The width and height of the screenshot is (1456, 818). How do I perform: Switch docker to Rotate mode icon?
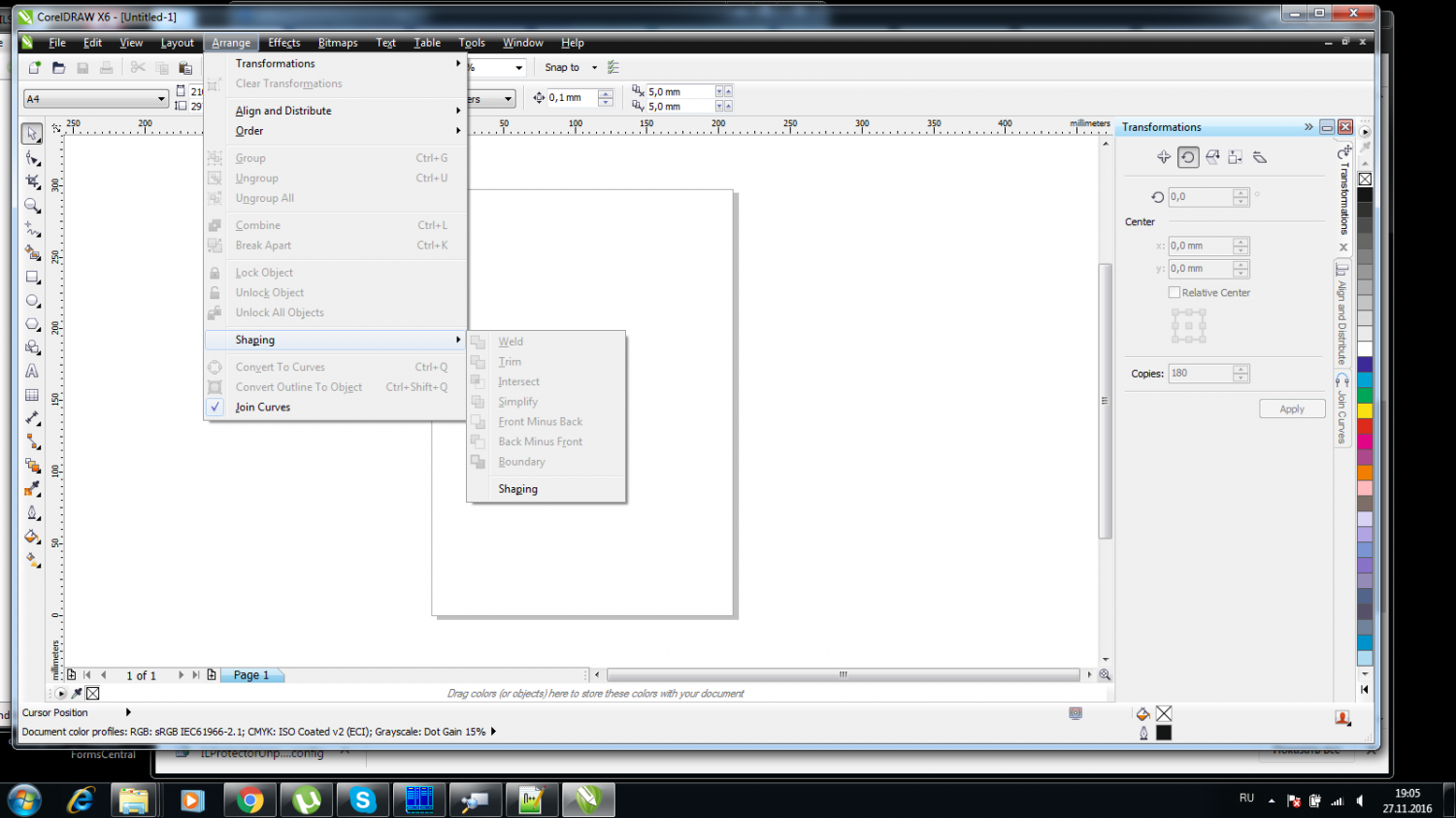[x=1188, y=157]
